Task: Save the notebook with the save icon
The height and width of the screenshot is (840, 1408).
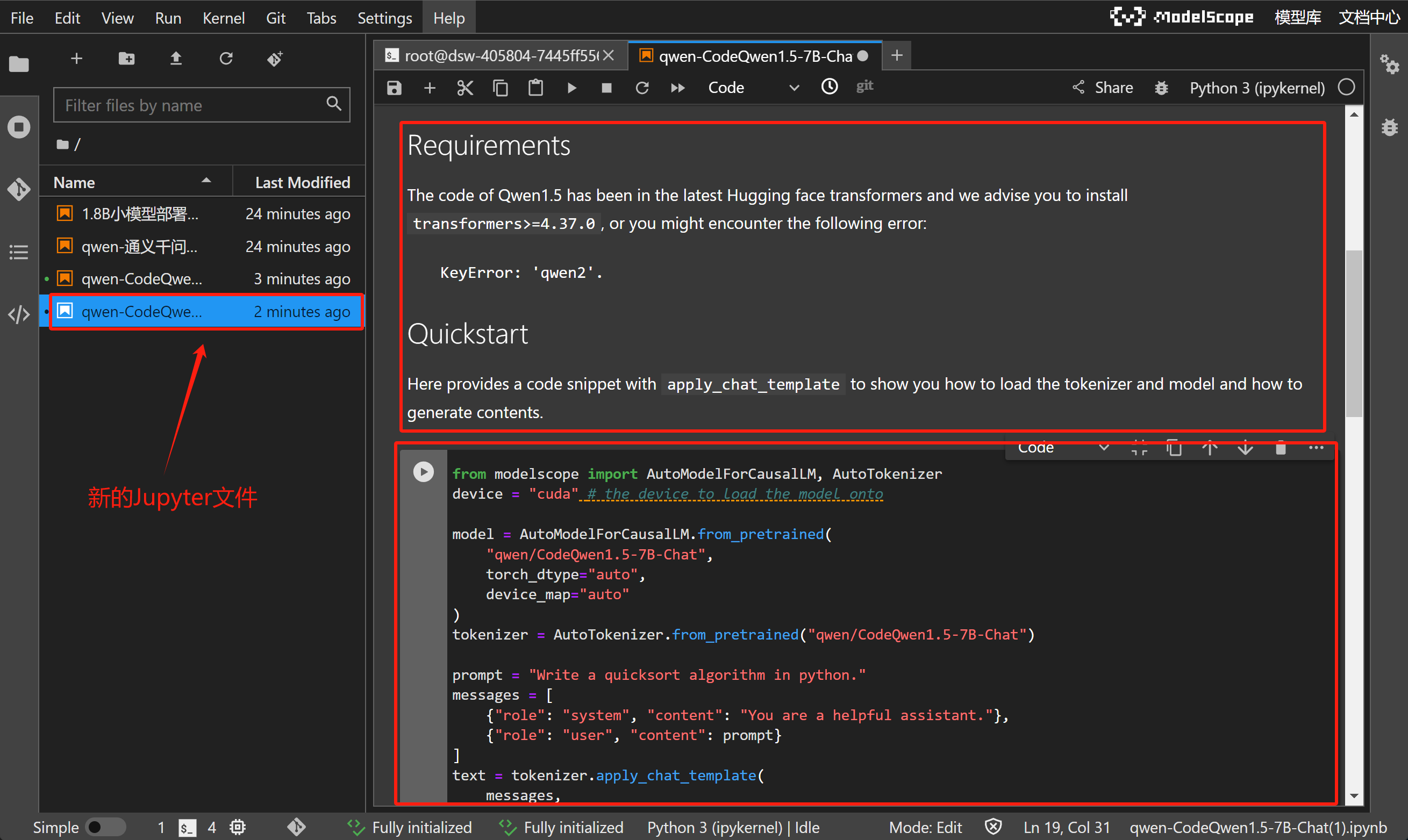Action: [x=394, y=88]
